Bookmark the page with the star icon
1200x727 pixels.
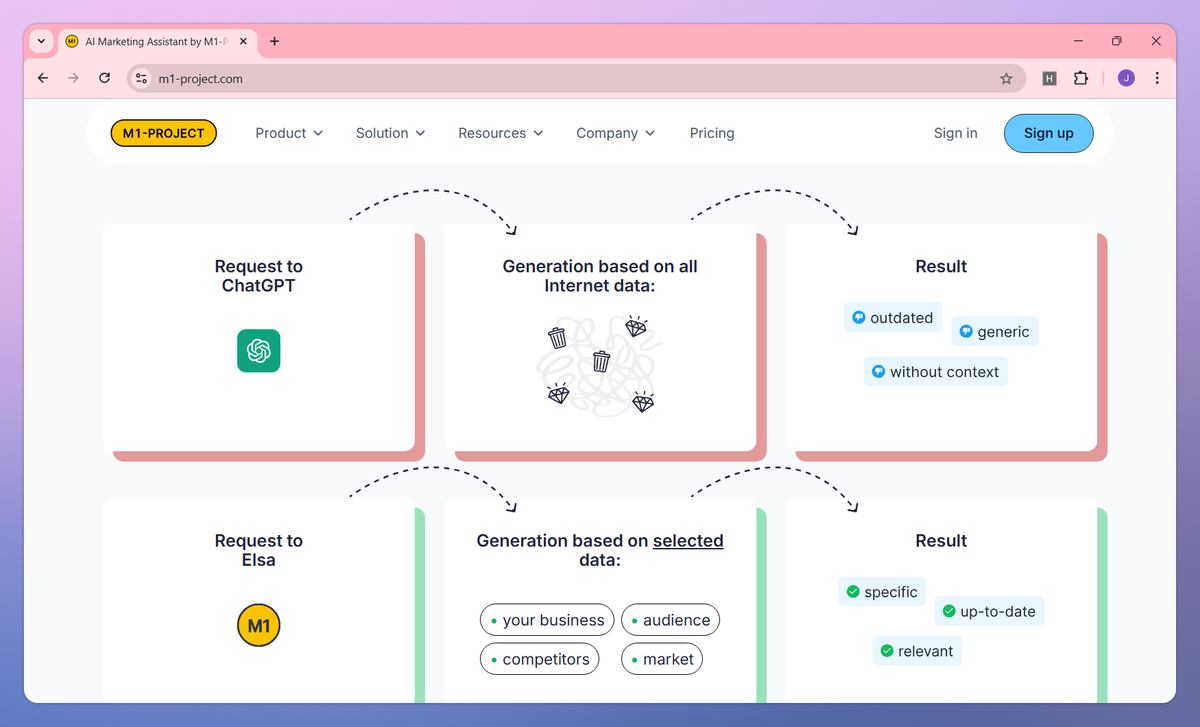1006,78
